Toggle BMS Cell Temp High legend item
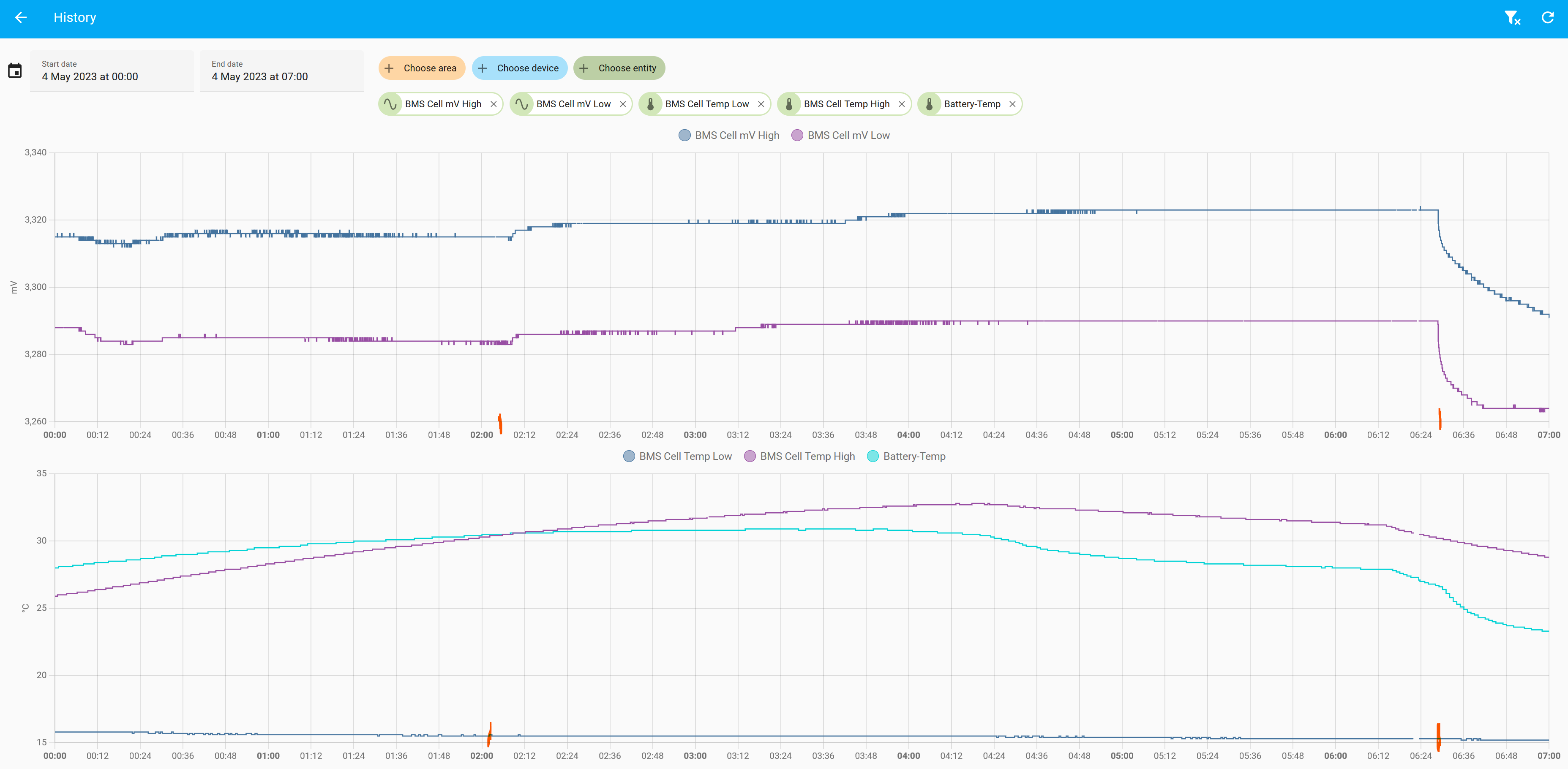The width and height of the screenshot is (1568, 769). coord(799,456)
